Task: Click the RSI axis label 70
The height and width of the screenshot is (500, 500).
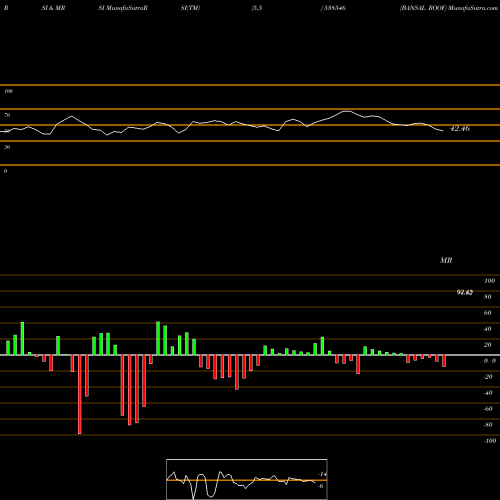Action: pyautogui.click(x=7, y=115)
